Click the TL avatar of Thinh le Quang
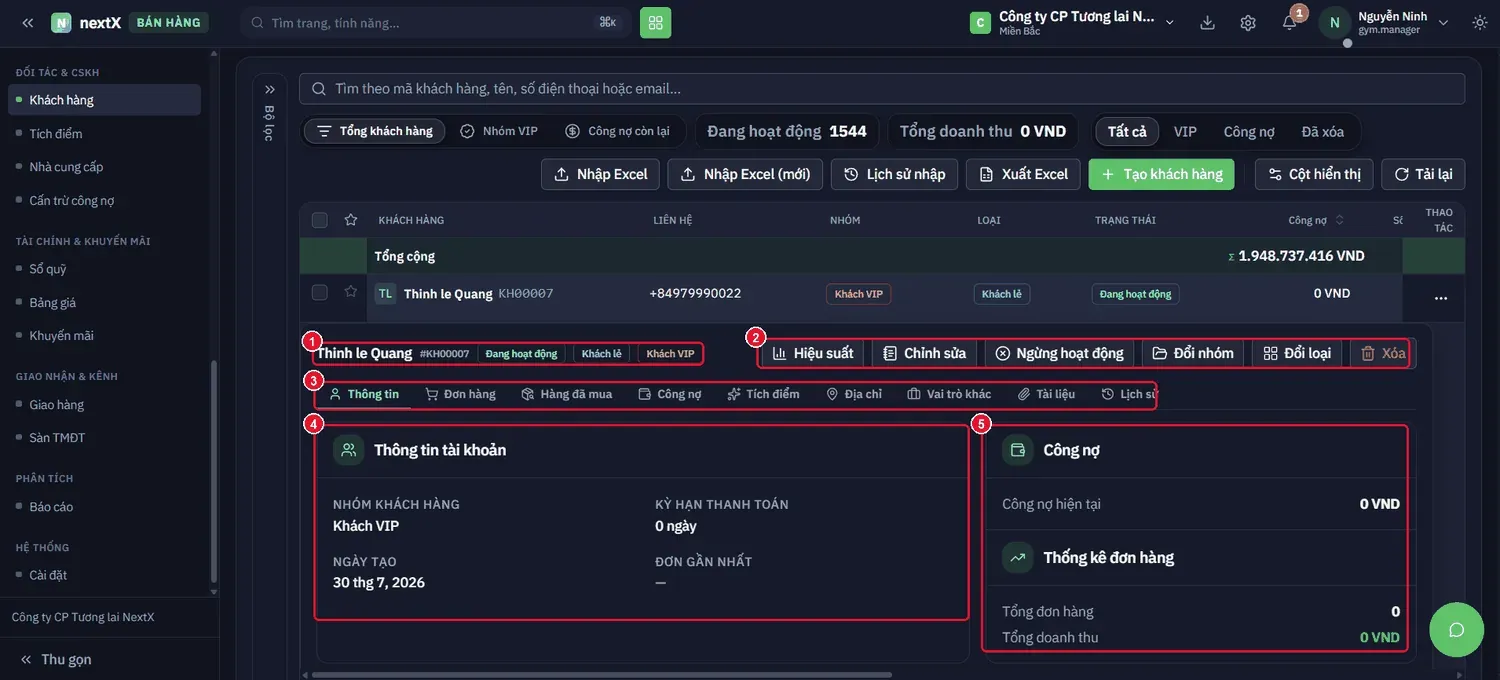Screen dimensions: 1500x680 (385, 293)
